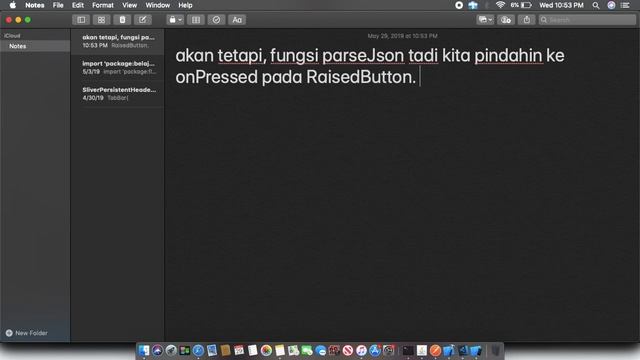Open yellow Notes icon in dock
The width and height of the screenshot is (640, 360).
[x=280, y=350]
